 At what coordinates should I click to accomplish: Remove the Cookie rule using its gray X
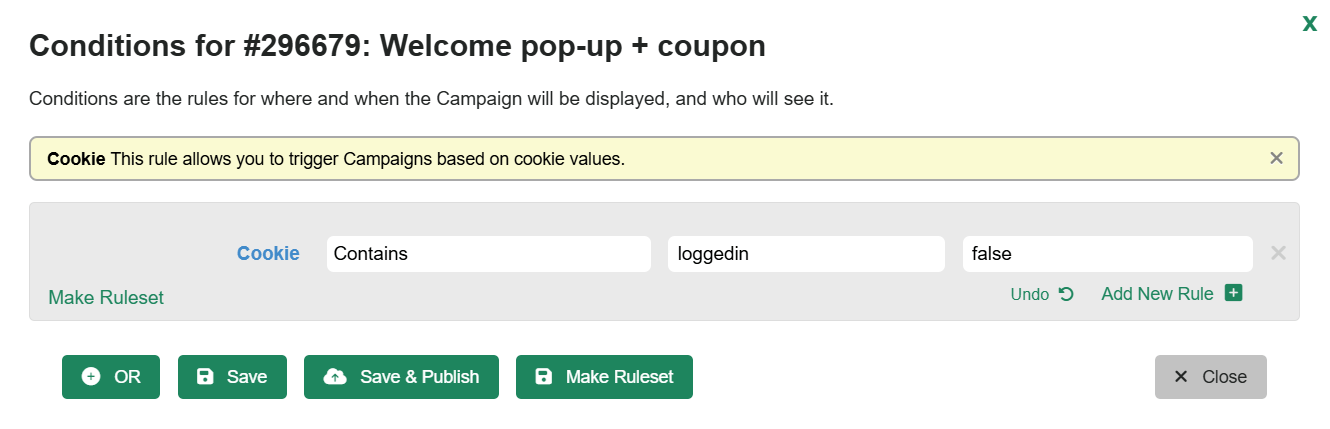[1278, 253]
